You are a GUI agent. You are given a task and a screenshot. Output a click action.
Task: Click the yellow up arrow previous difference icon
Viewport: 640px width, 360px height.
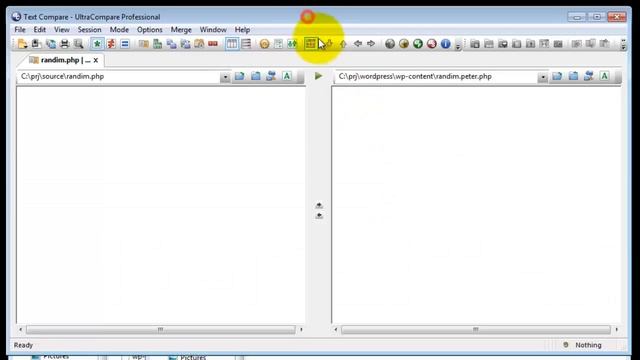[343, 44]
